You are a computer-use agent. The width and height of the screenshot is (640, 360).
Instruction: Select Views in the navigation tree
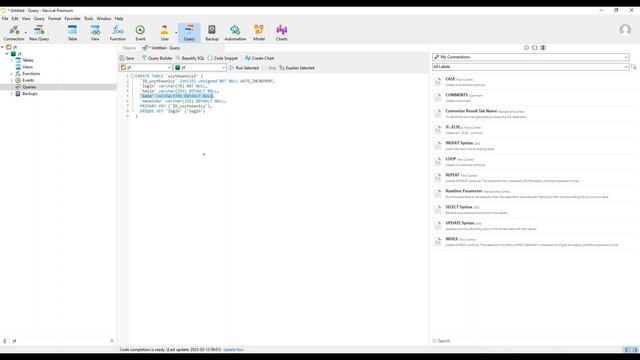[28, 67]
